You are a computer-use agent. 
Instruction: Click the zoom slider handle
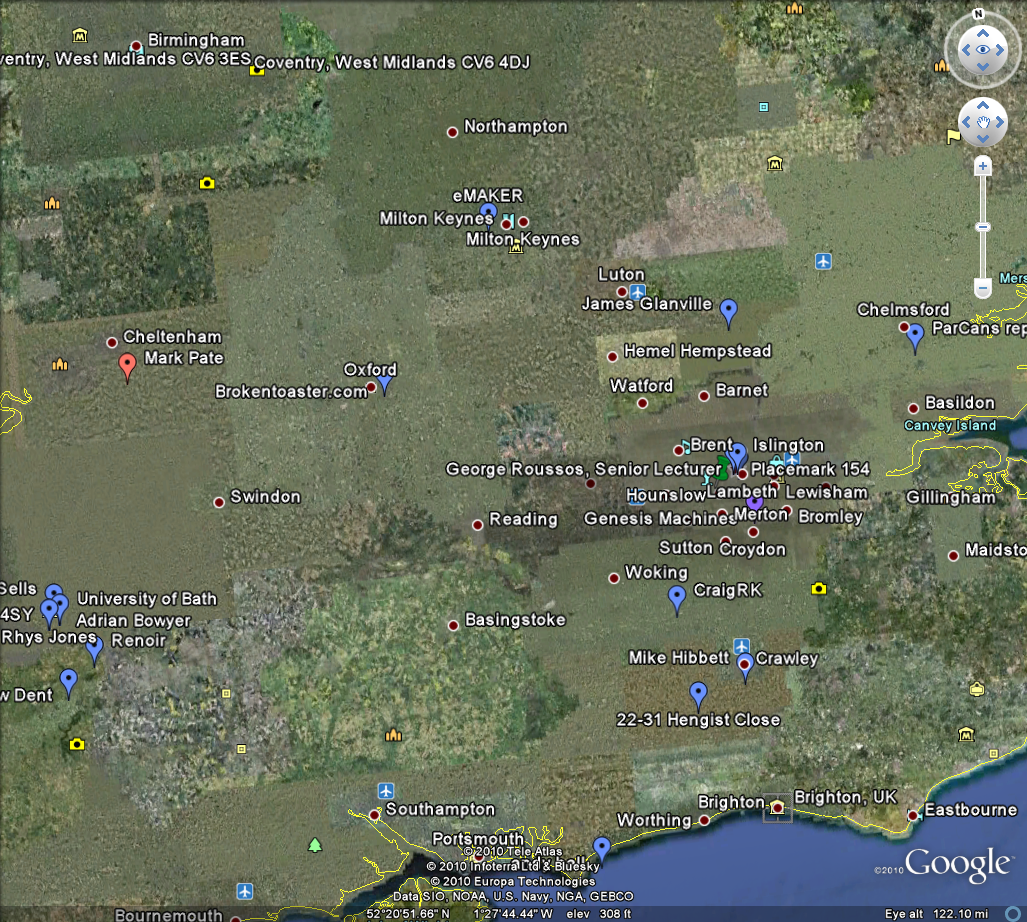(982, 227)
